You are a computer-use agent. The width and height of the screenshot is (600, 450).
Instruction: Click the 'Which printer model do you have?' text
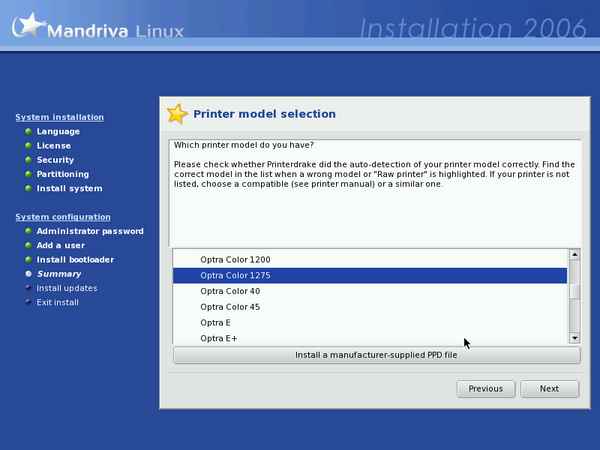pos(244,145)
